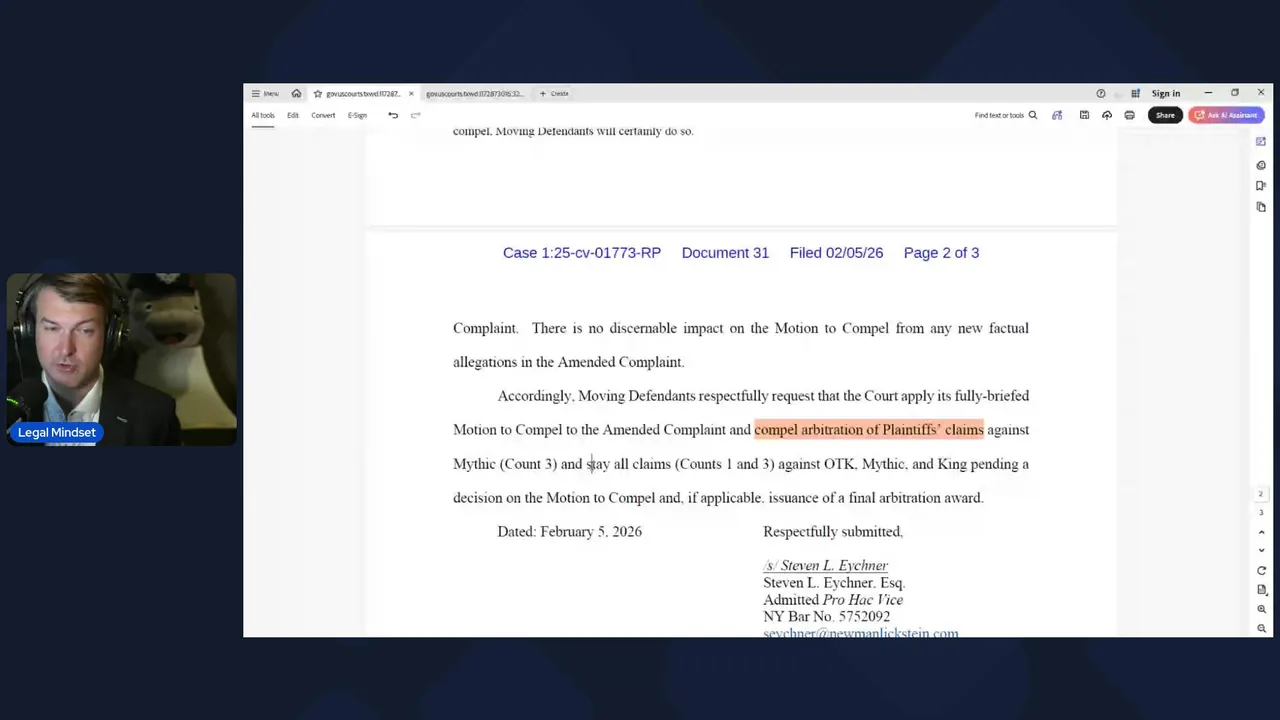Image resolution: width=1280 pixels, height=720 pixels.
Task: Click the 'Dated: February 5, 2026' text
Action: pyautogui.click(x=570, y=532)
